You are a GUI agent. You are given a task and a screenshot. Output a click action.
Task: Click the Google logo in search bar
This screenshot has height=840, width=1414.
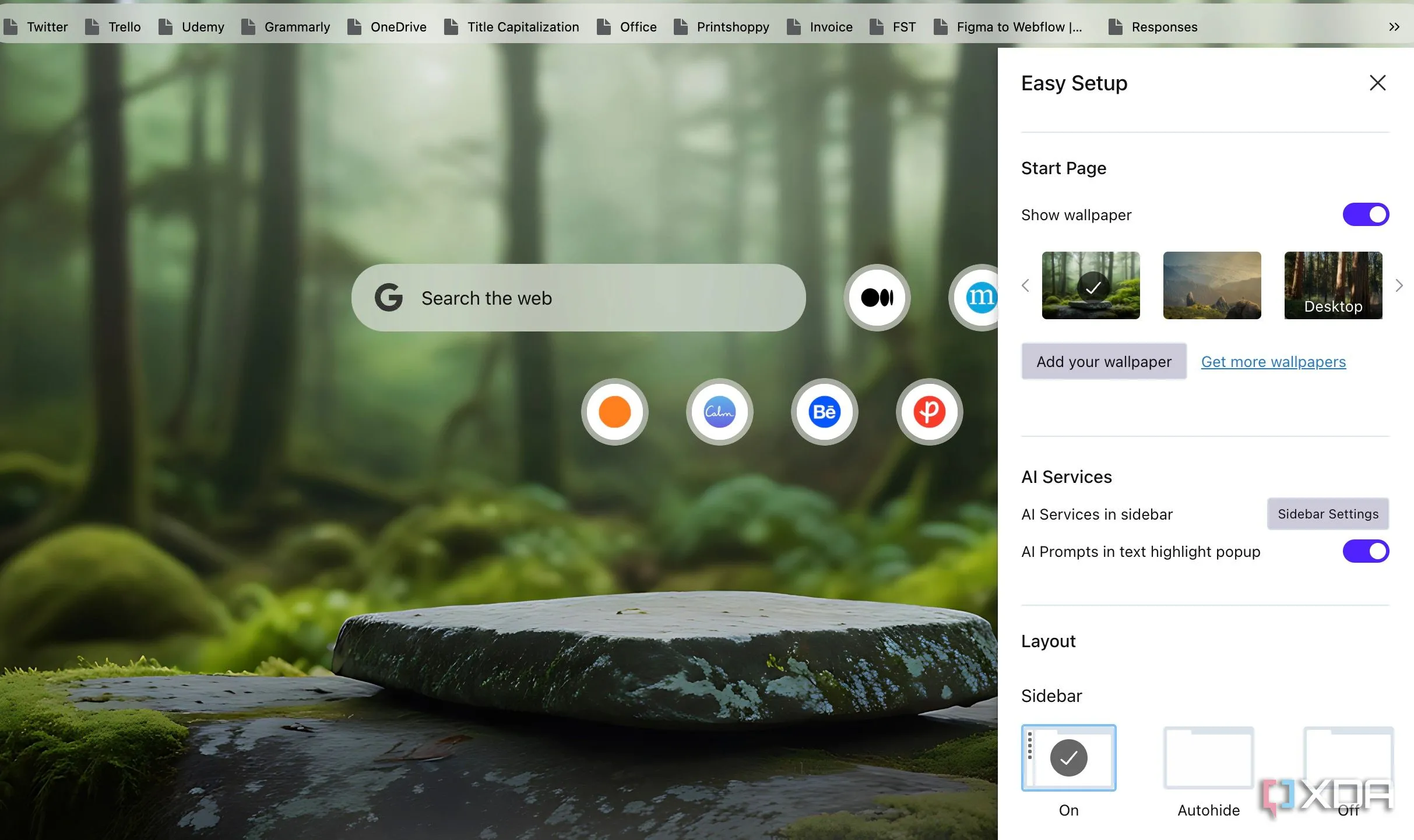pyautogui.click(x=389, y=298)
